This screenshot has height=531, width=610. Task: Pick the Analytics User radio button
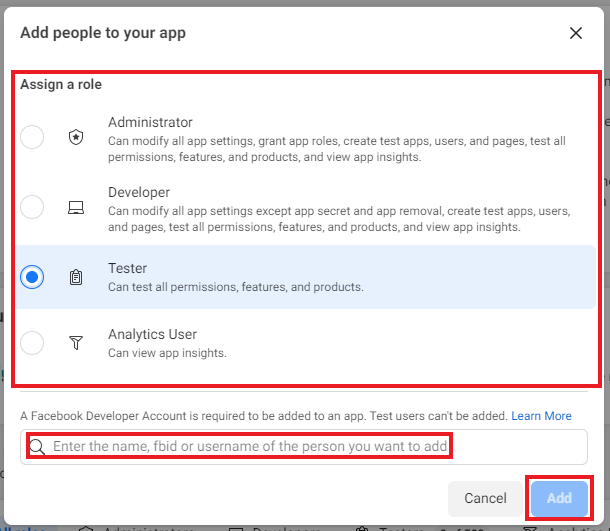click(32, 343)
